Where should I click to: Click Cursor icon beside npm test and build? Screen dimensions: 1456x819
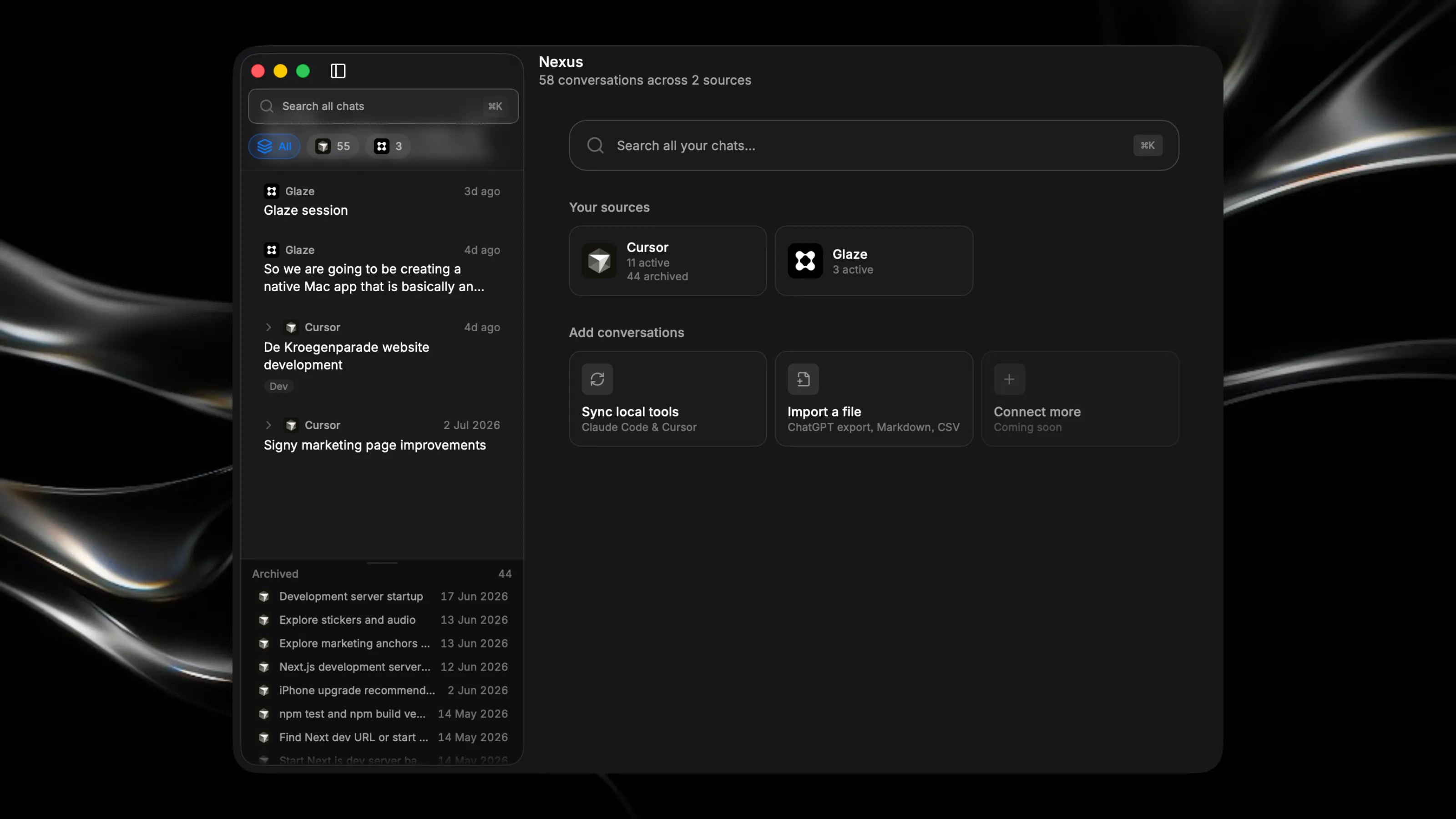tap(264, 714)
